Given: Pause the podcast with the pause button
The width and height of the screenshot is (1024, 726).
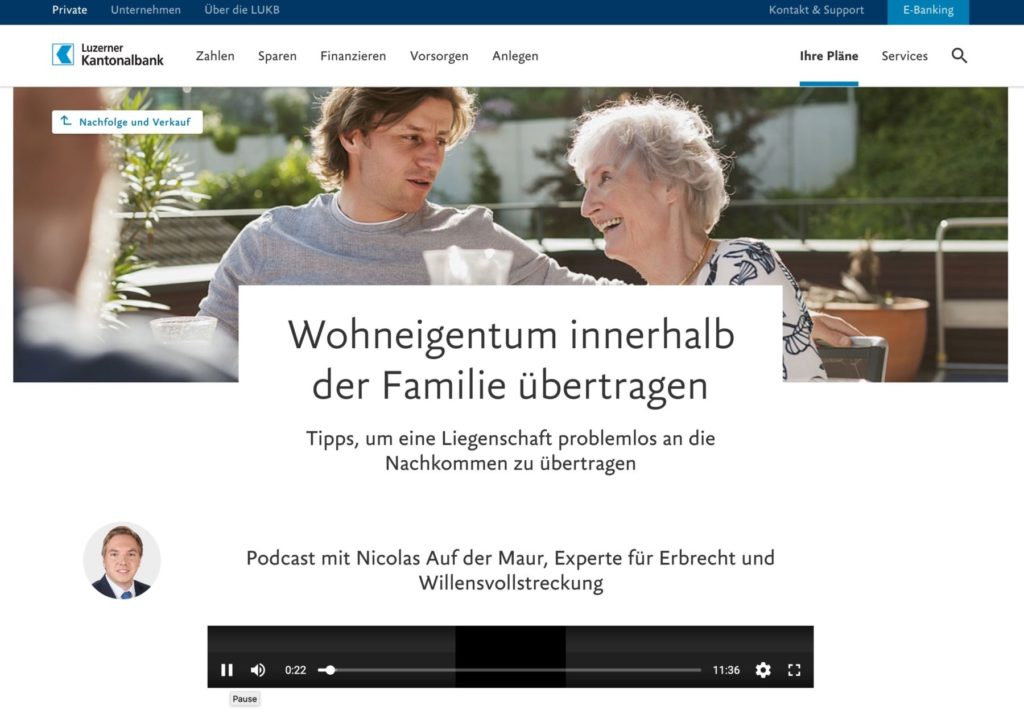Looking at the screenshot, I should pos(227,670).
